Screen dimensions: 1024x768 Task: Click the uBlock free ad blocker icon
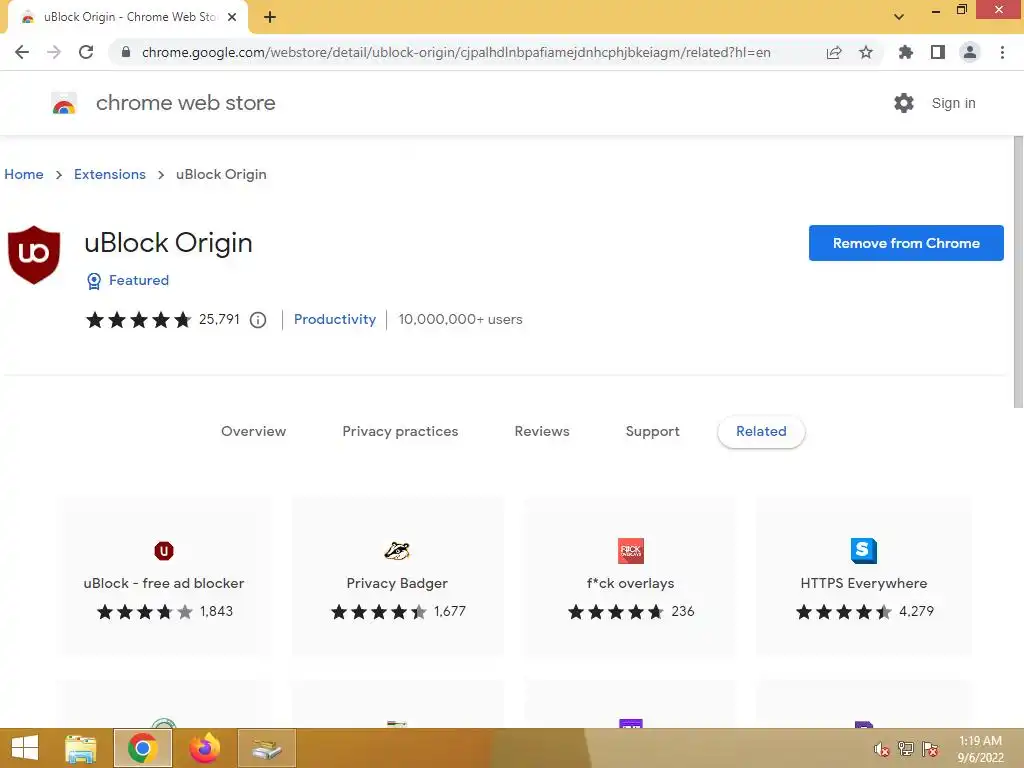tap(164, 551)
